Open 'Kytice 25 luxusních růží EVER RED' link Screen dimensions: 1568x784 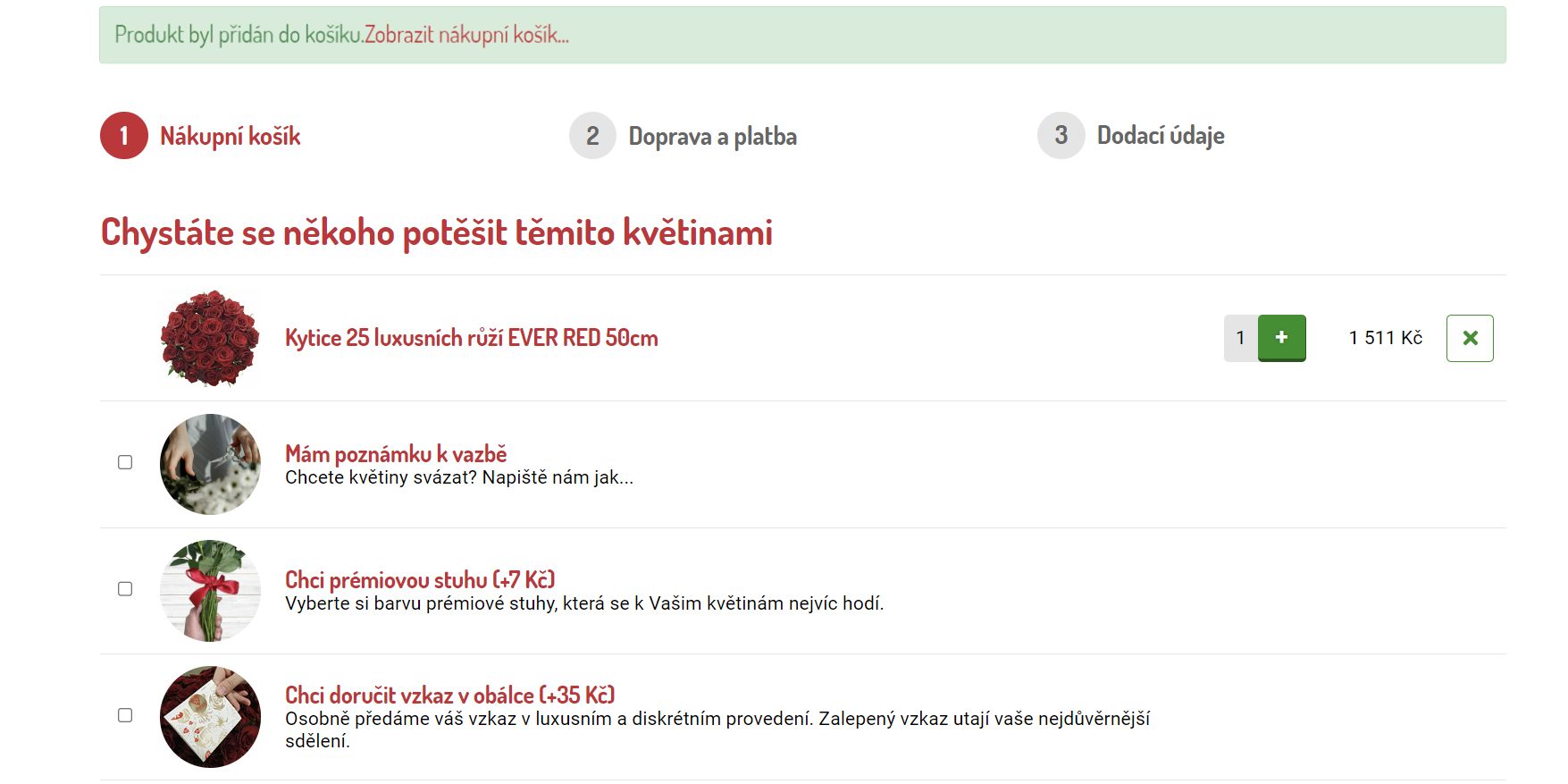(471, 338)
